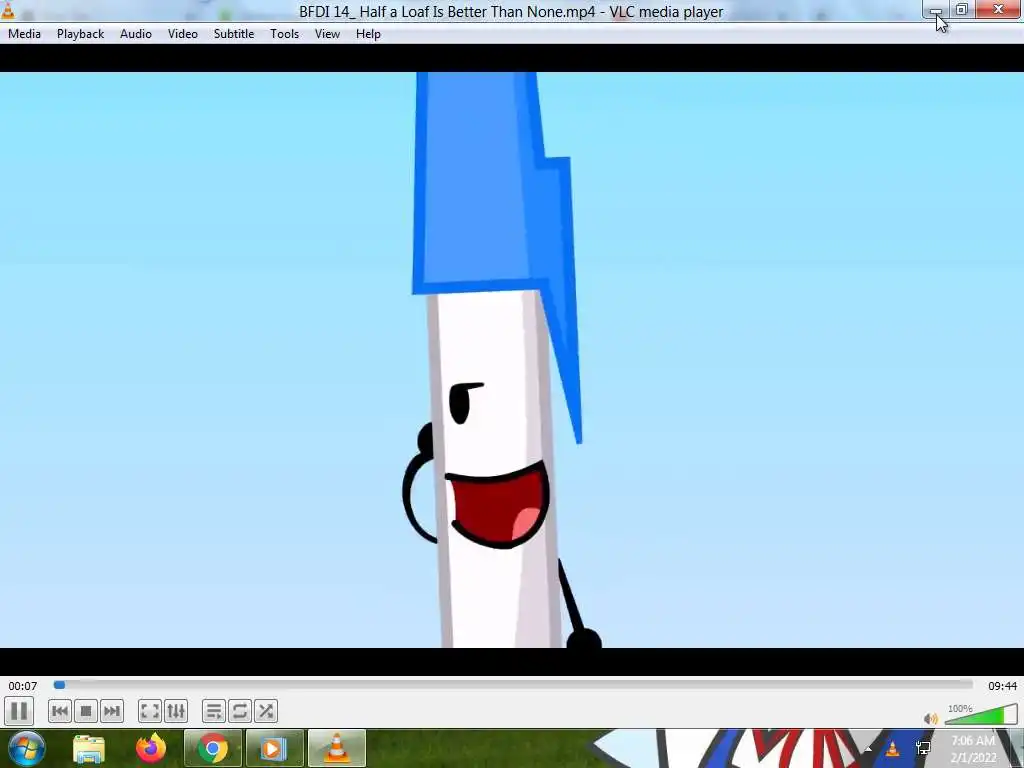Skip to next media track
Image resolution: width=1024 pixels, height=768 pixels.
[x=112, y=711]
